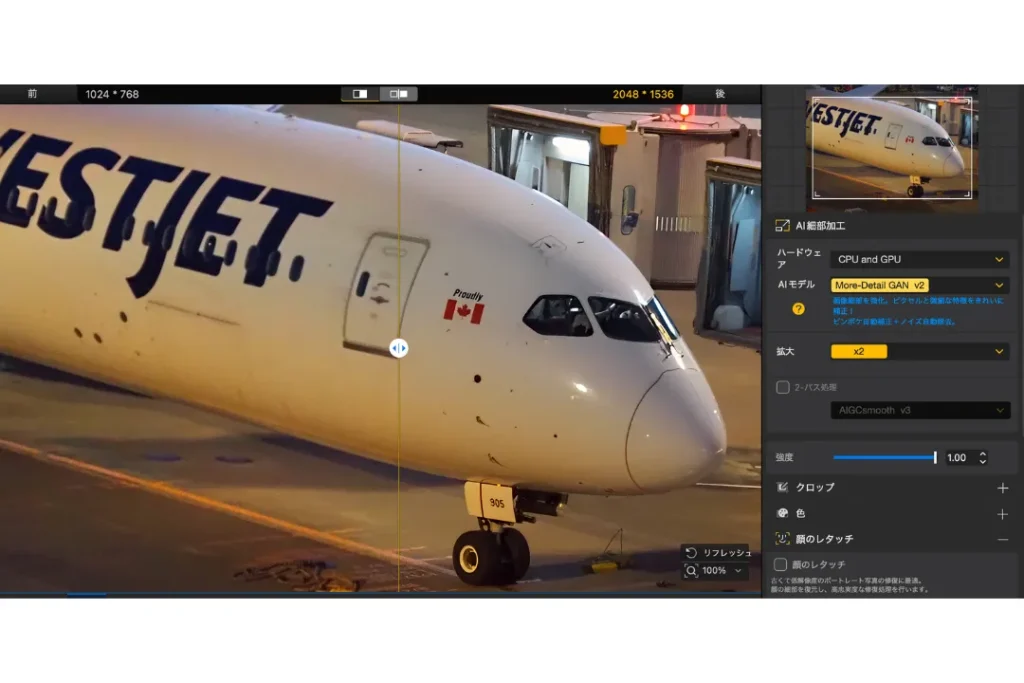
Task: Click the 顔のレタッチ face icon
Action: click(782, 539)
